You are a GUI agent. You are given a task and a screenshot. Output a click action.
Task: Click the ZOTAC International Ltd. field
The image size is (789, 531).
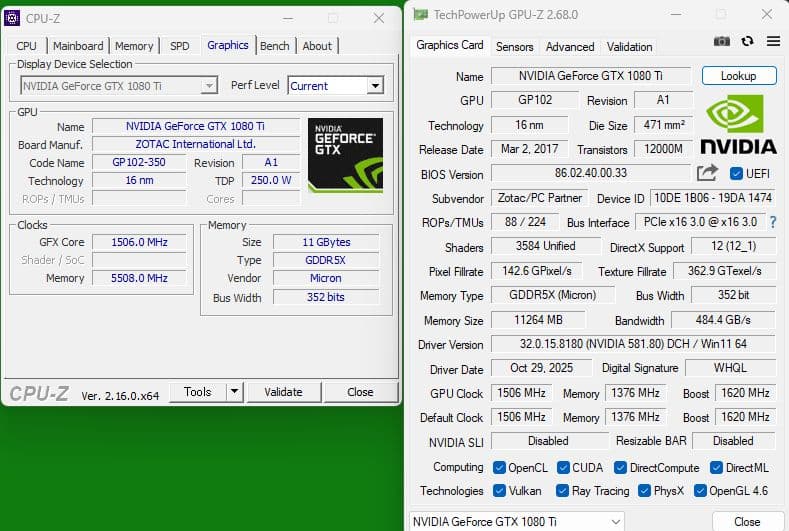[195, 144]
